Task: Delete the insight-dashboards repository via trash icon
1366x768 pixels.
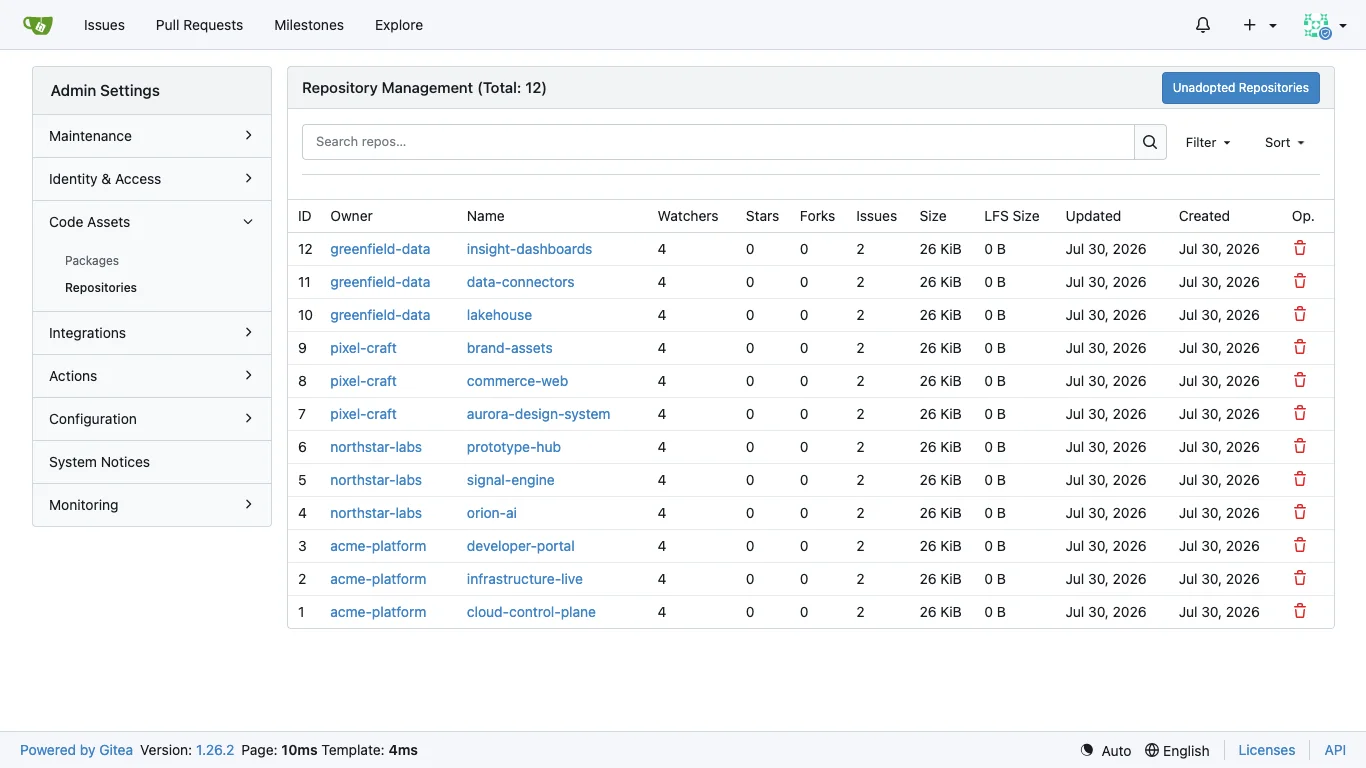Action: click(x=1300, y=248)
